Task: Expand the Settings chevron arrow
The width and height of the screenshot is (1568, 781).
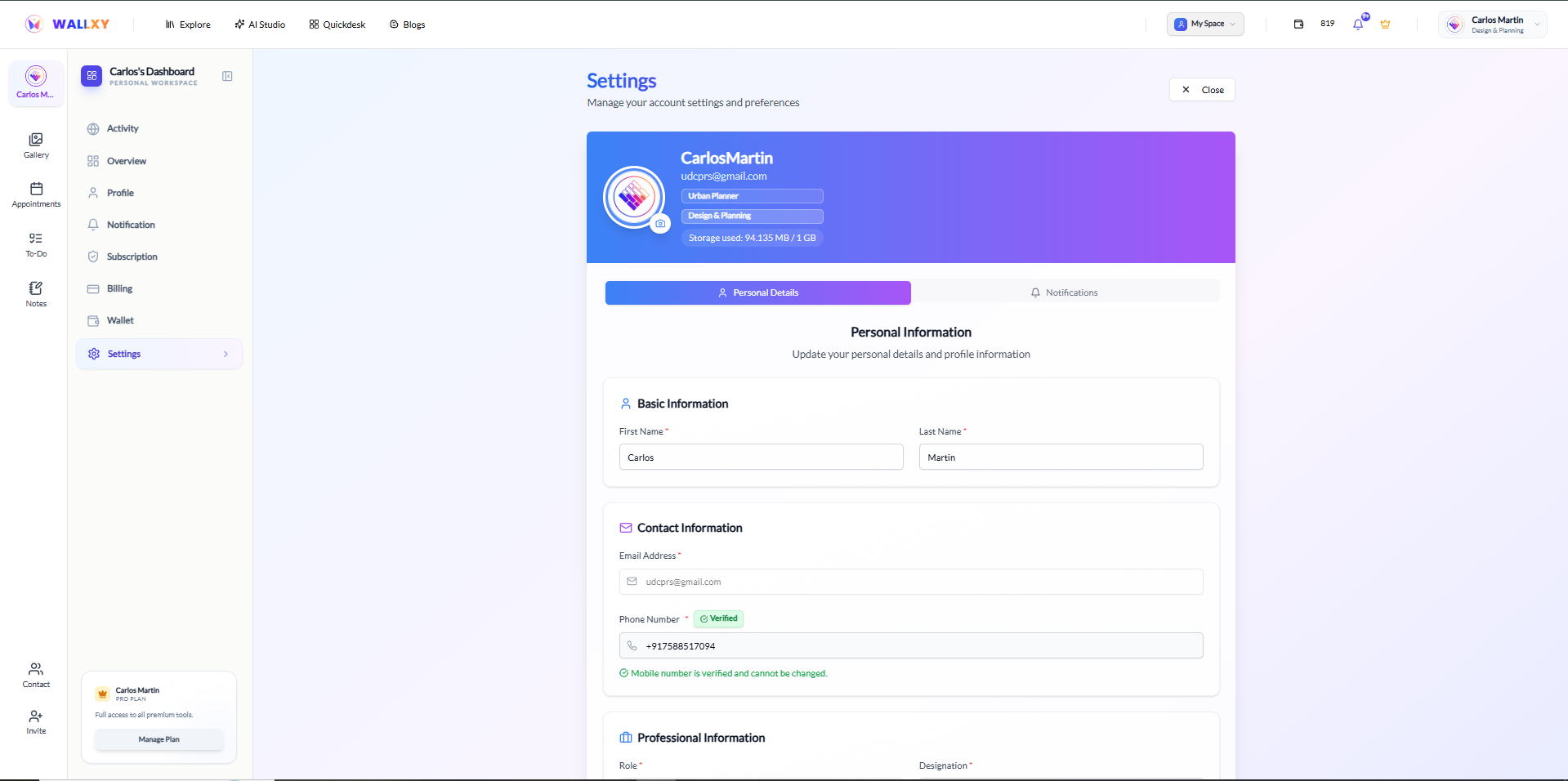Action: tap(226, 354)
